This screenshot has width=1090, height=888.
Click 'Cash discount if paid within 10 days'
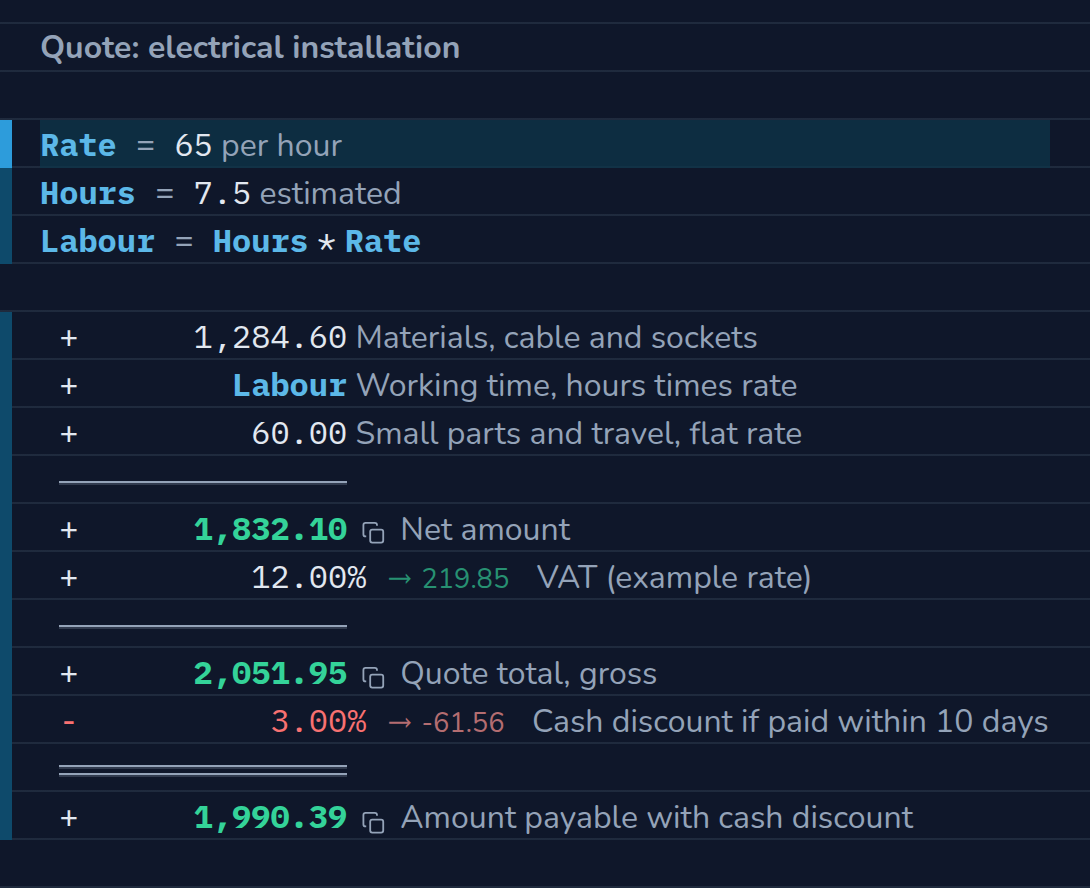[790, 722]
